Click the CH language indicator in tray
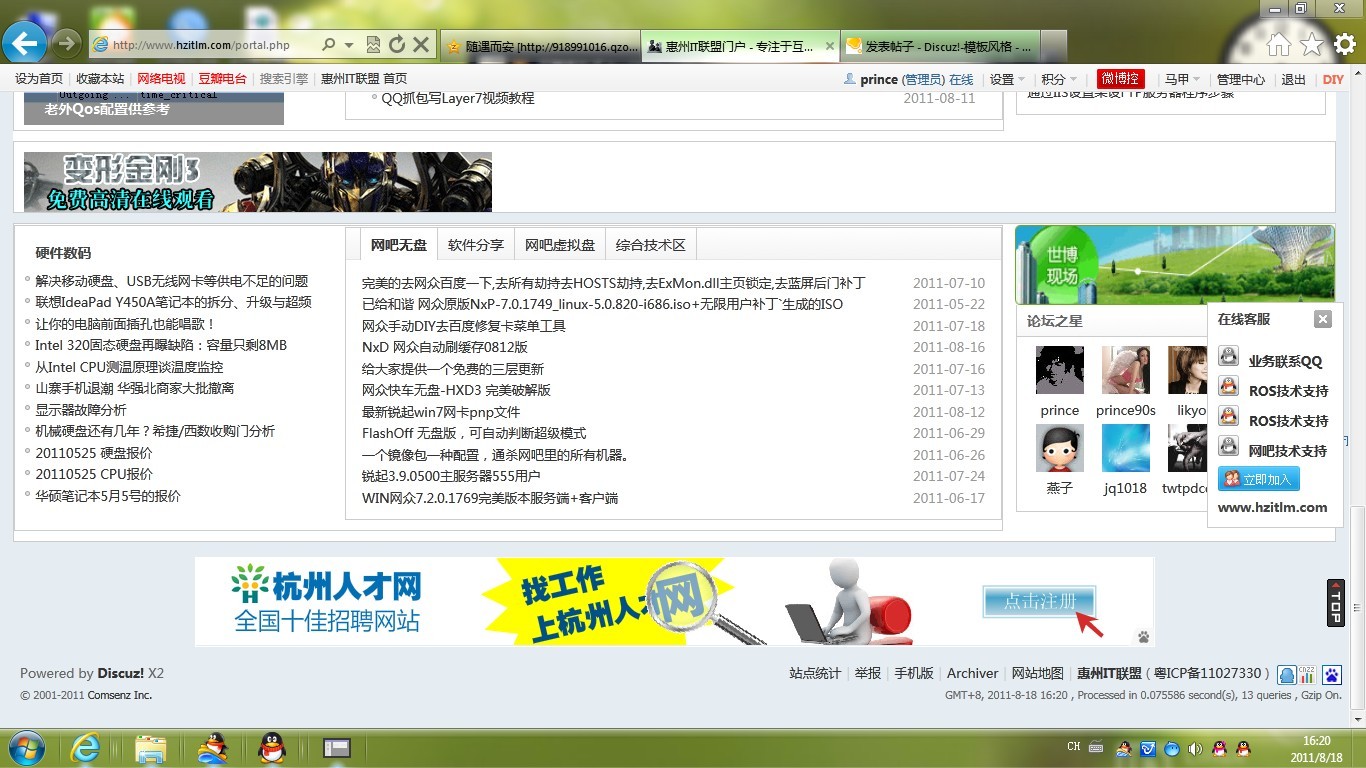The width and height of the screenshot is (1366, 768). click(x=1074, y=747)
